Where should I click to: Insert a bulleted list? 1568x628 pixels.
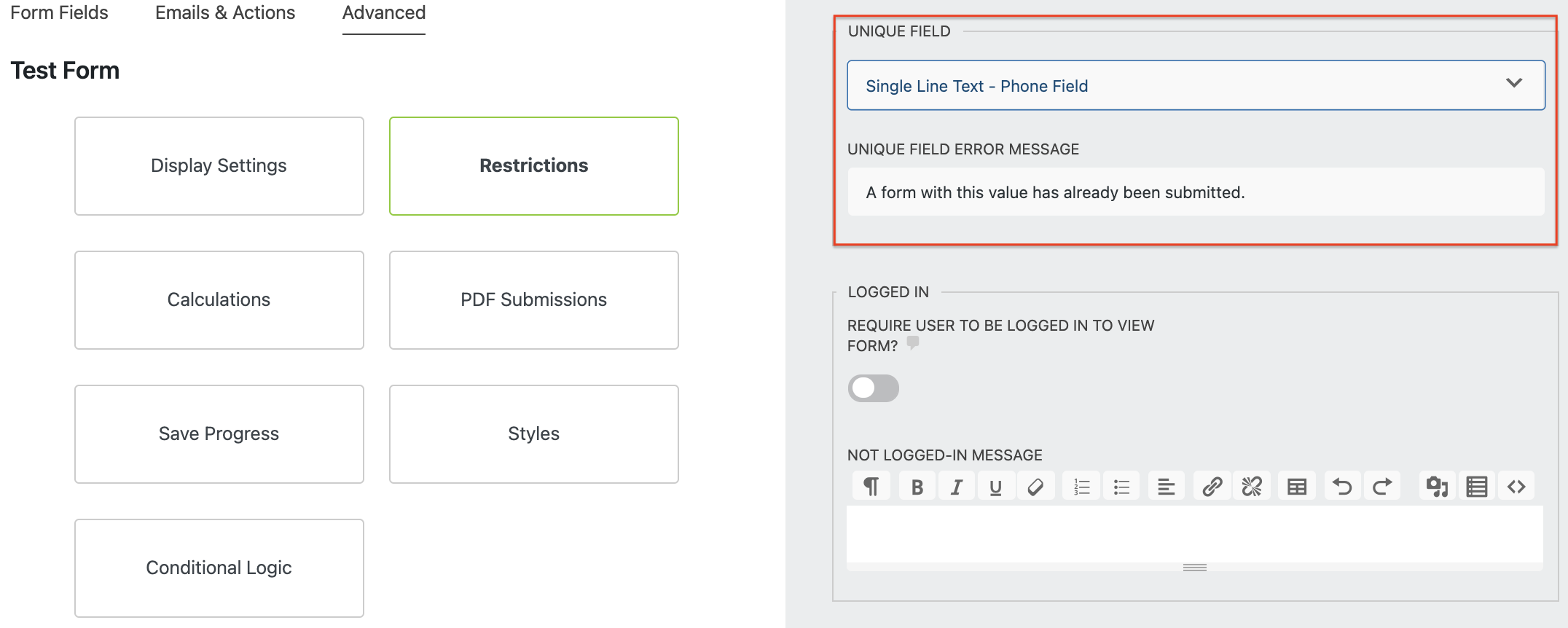1121,486
